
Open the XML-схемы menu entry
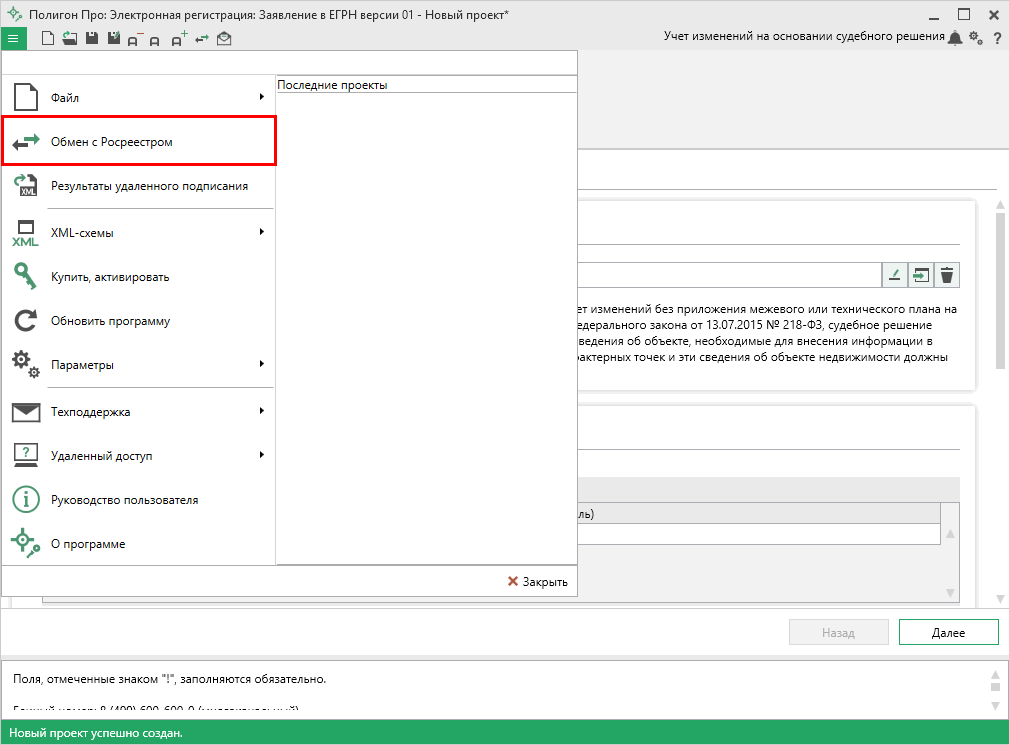[139, 233]
